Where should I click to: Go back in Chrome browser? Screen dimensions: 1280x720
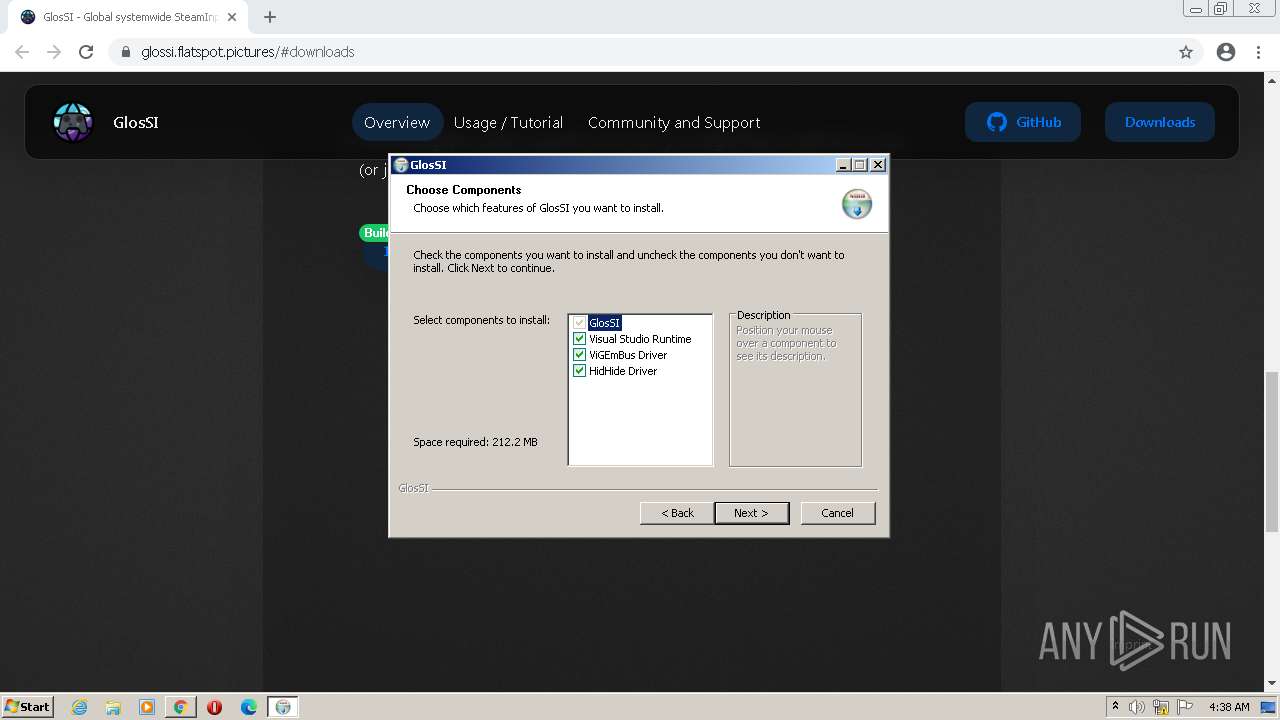(x=22, y=52)
